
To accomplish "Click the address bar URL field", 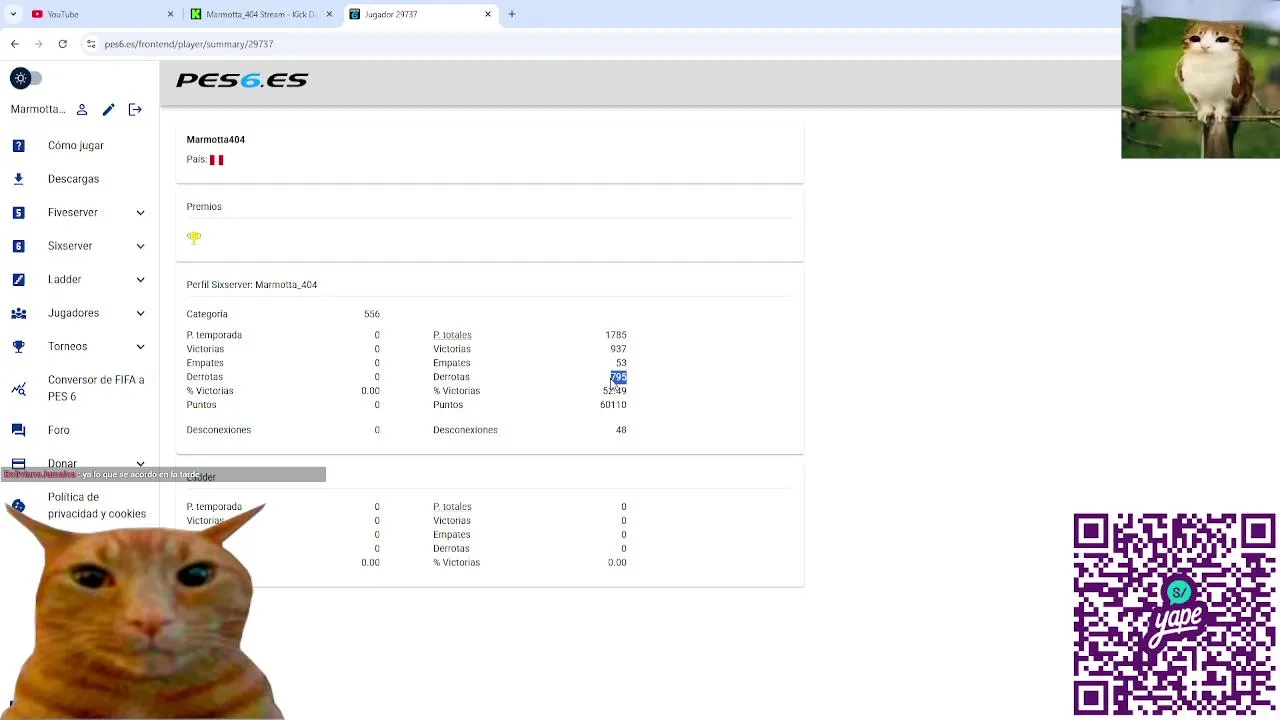I will 600,44.
